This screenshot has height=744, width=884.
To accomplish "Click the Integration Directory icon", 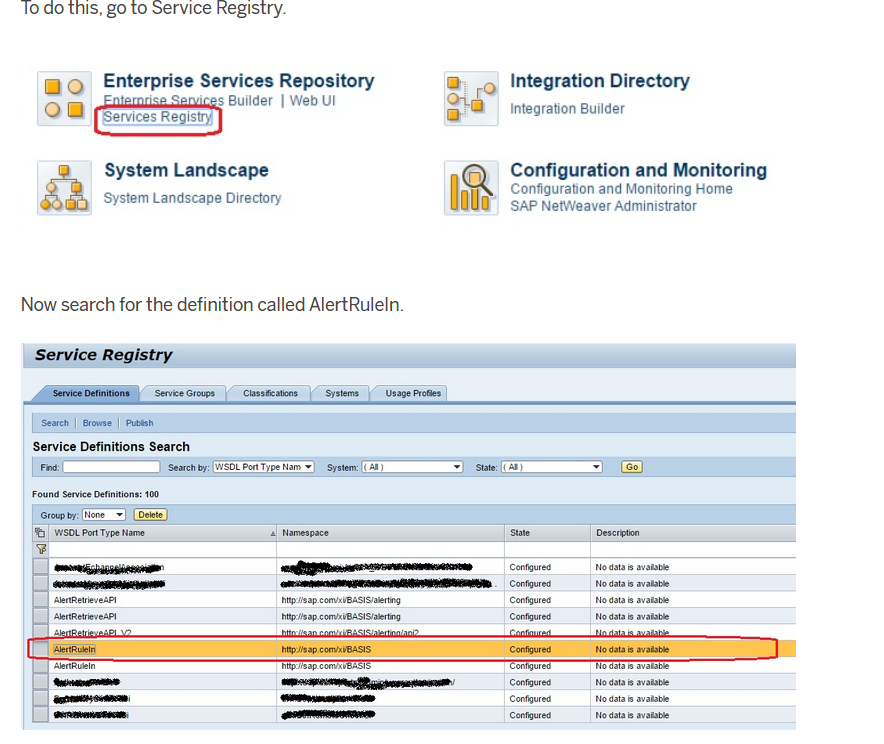I will (471, 99).
